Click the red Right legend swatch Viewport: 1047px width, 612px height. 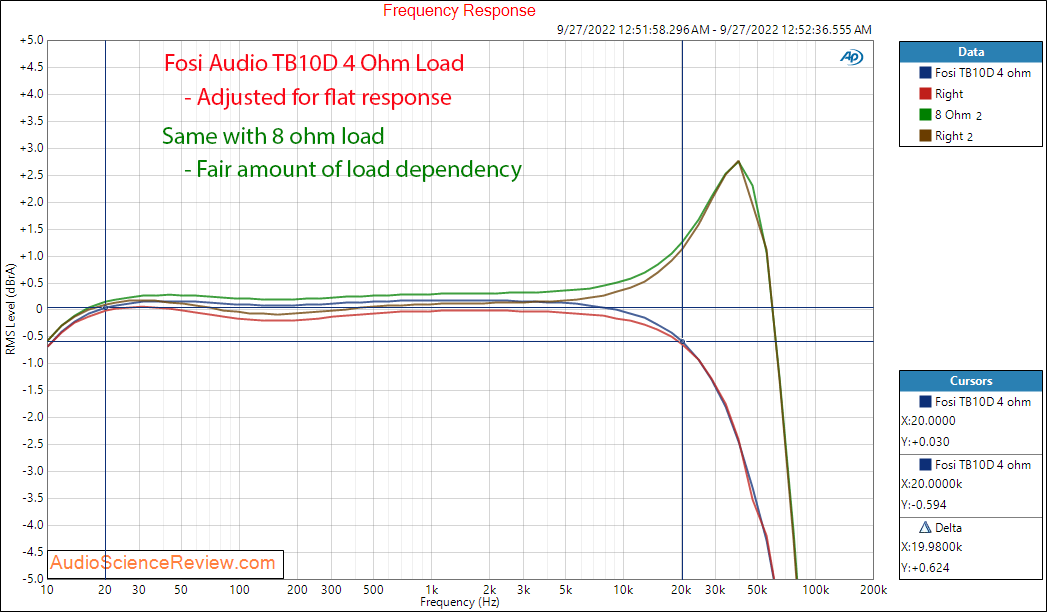pyautogui.click(x=925, y=93)
